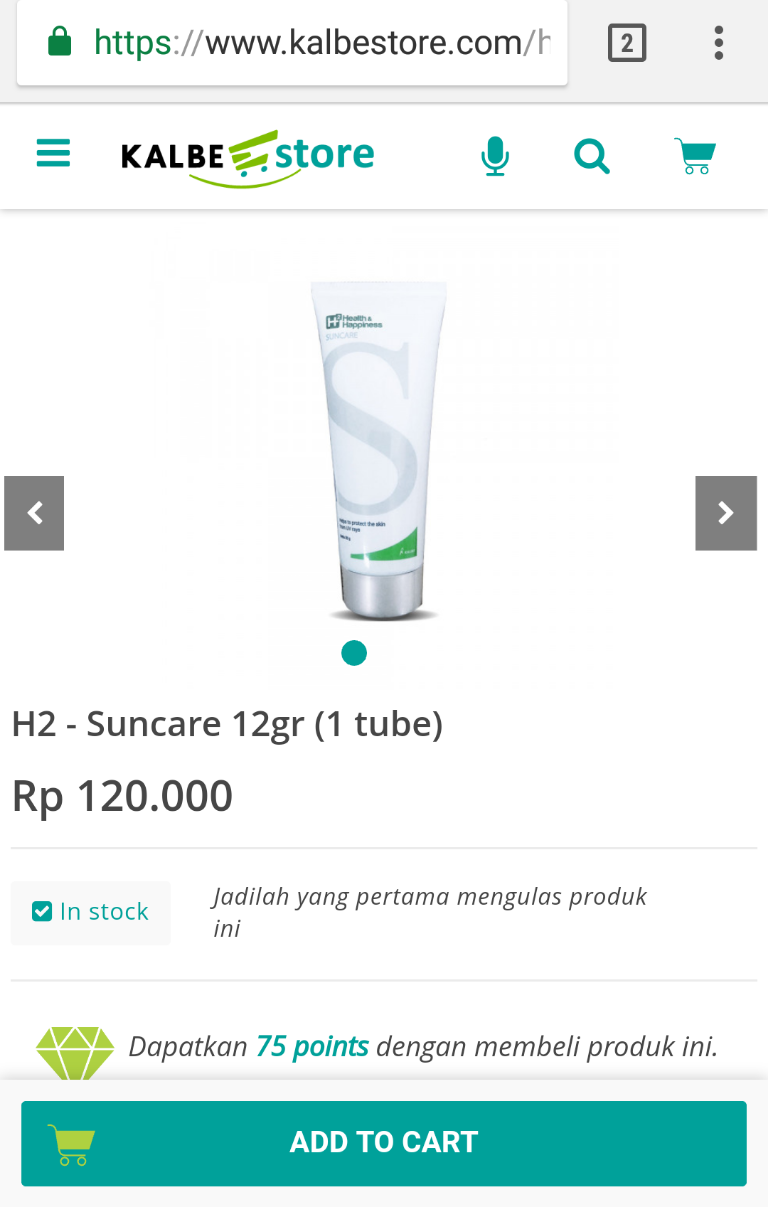Tap the In stock checkmark
This screenshot has width=768, height=1207.
tap(42, 911)
